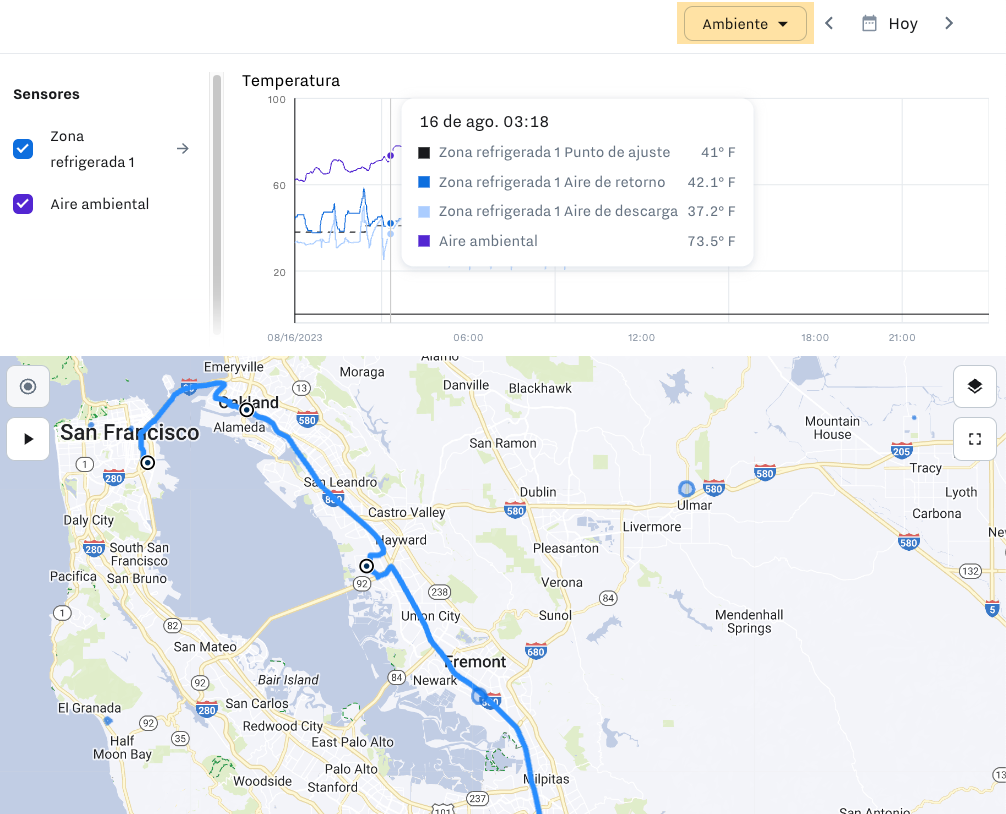
Task: Open the calendar date picker icon
Action: tap(869, 23)
